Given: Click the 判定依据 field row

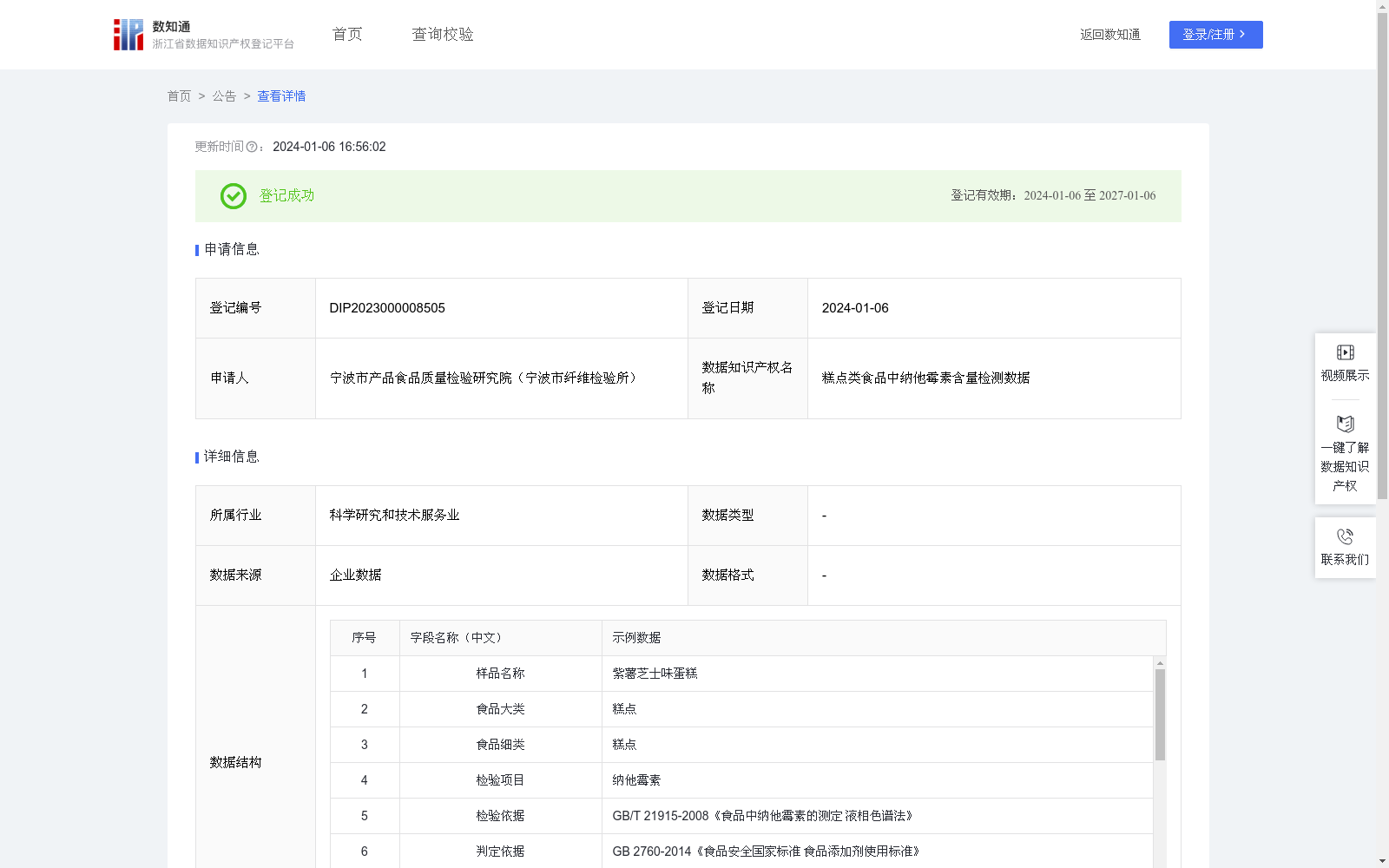Looking at the screenshot, I should [500, 852].
